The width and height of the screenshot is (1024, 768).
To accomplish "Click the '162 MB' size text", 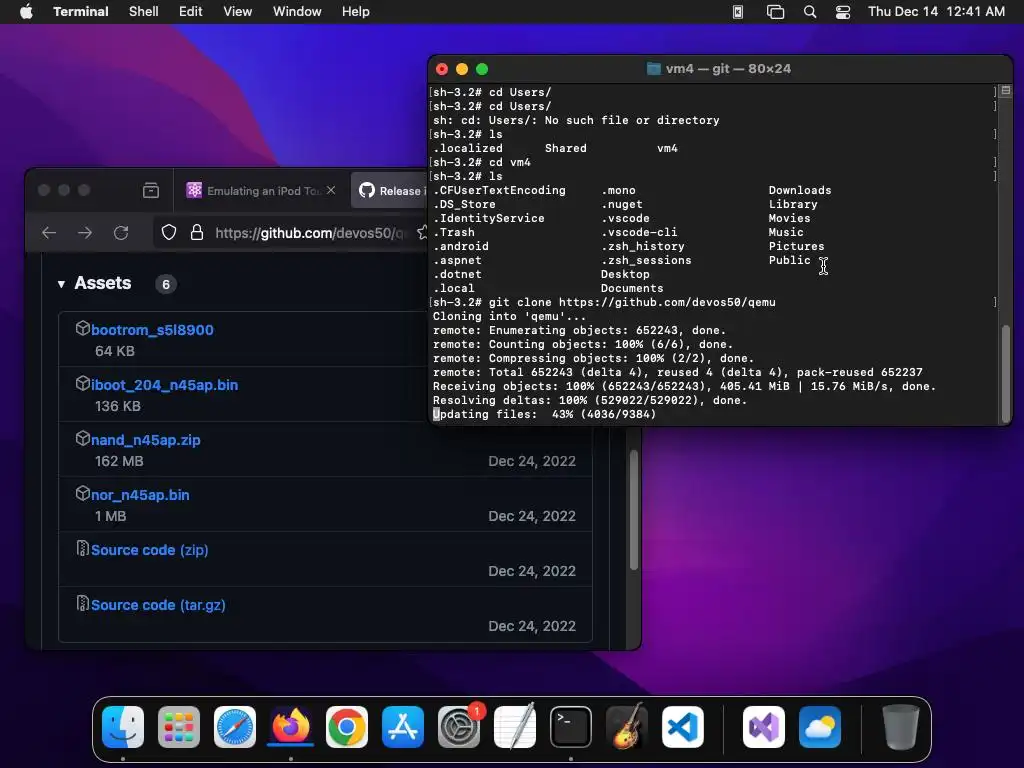I will tap(119, 461).
